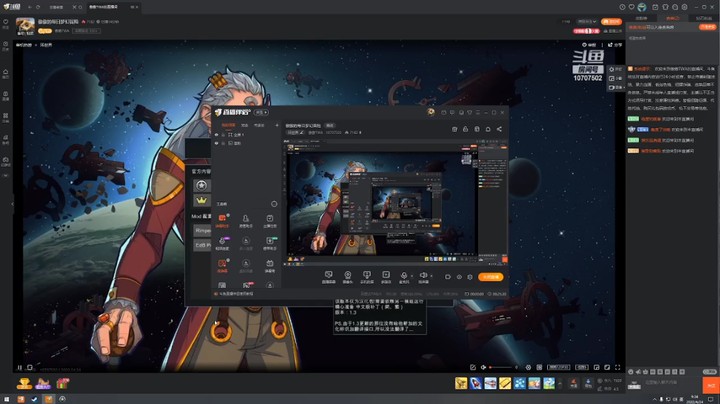720x404 pixels.
Task: Open dropdown left of the orange follow button
Action: pyautogui.click(x=587, y=22)
